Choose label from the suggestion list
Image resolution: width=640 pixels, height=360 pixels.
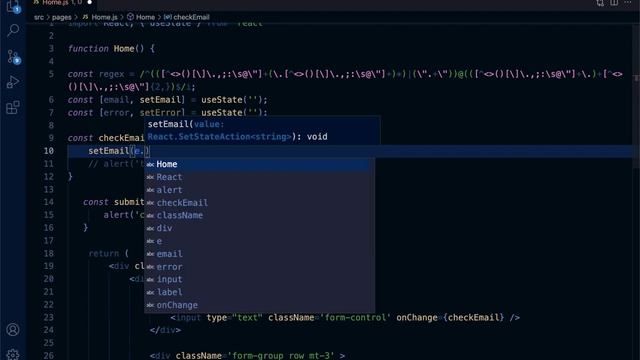pyautogui.click(x=259, y=292)
